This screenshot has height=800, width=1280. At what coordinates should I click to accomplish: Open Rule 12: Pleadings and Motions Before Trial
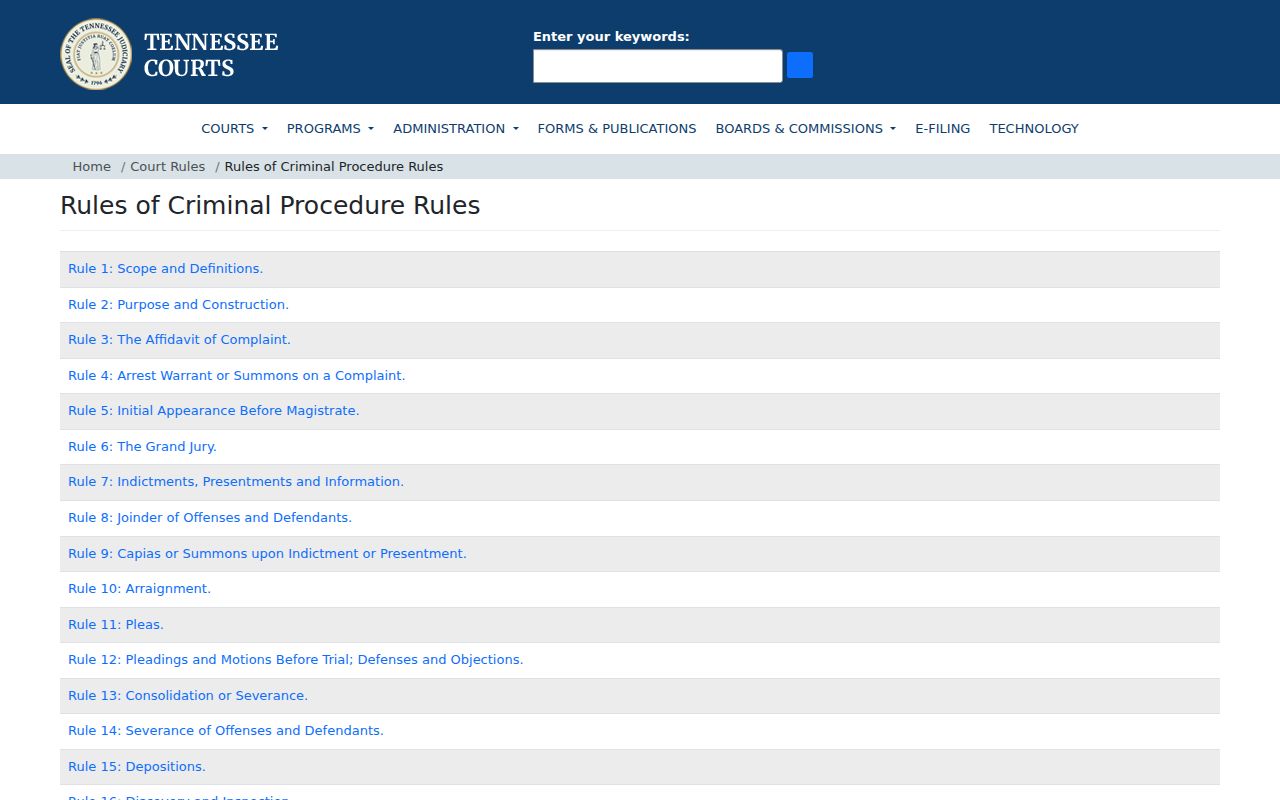coord(296,660)
